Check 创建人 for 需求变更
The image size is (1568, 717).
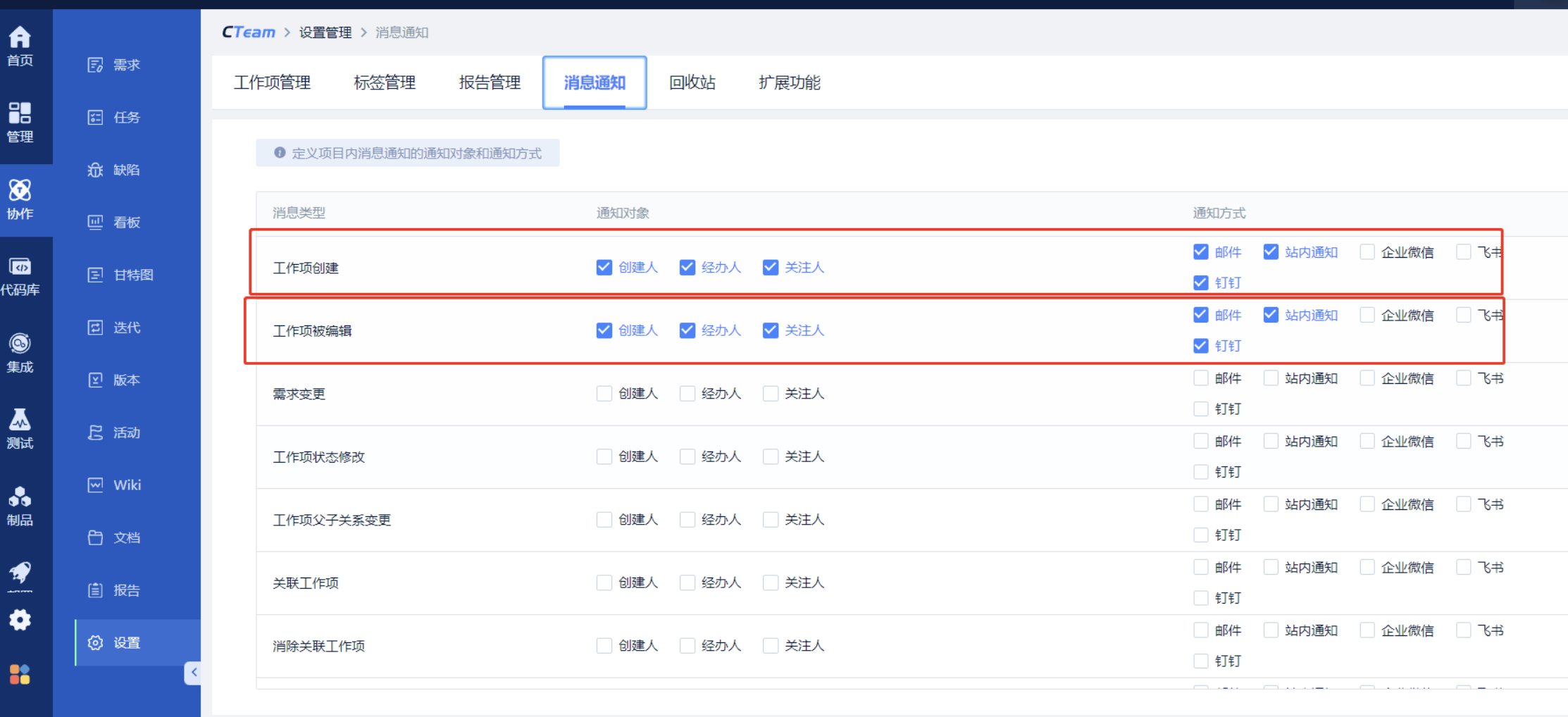pos(604,394)
